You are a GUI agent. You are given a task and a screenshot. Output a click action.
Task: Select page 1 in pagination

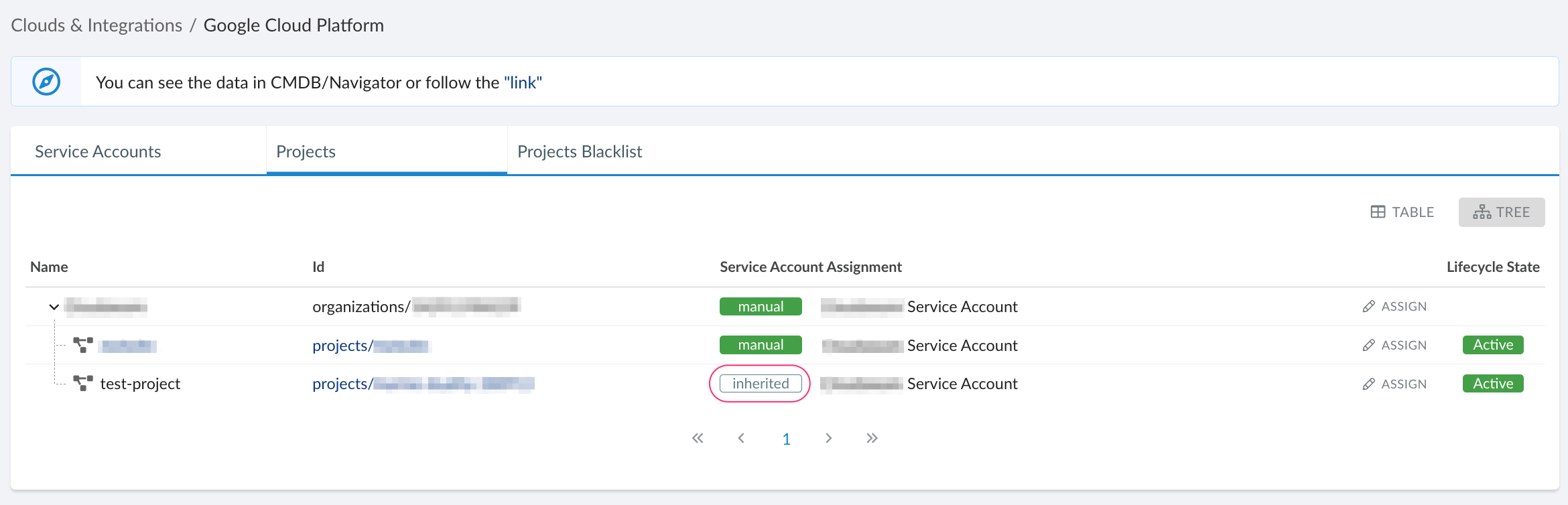(786, 439)
